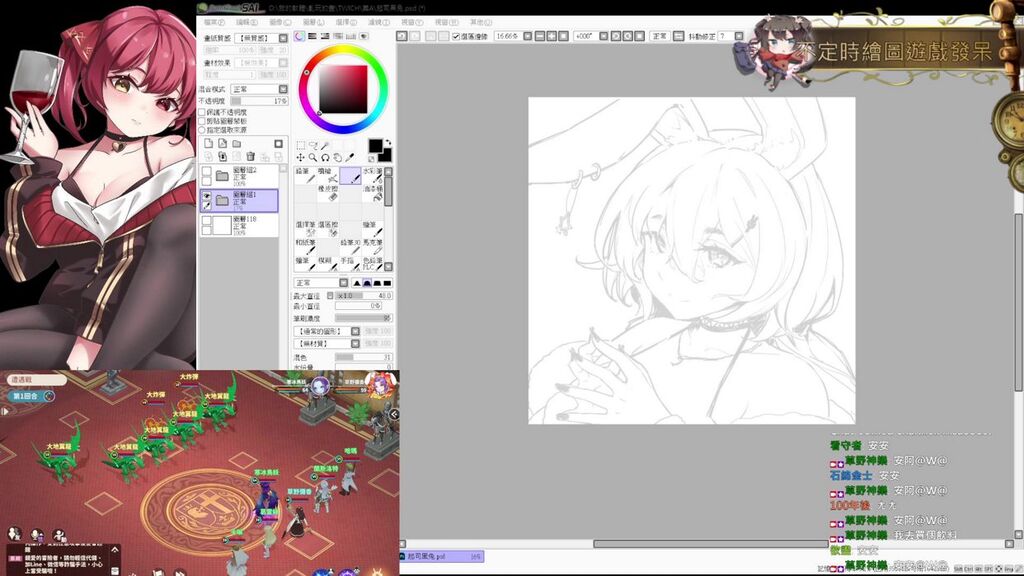Image resolution: width=1024 pixels, height=576 pixels.
Task: Adjust the 不透明度 opacity slider
Action: point(259,101)
